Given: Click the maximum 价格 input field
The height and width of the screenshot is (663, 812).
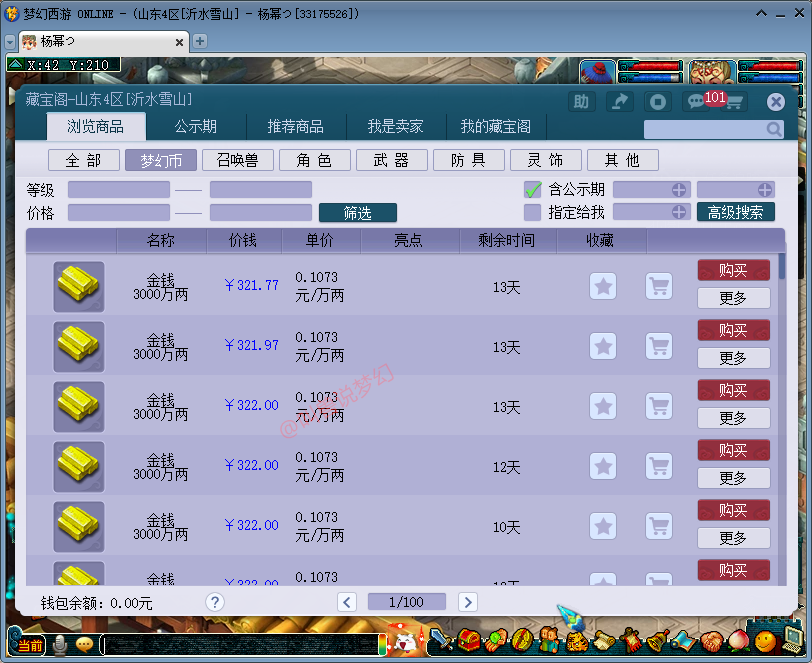Looking at the screenshot, I should point(260,212).
